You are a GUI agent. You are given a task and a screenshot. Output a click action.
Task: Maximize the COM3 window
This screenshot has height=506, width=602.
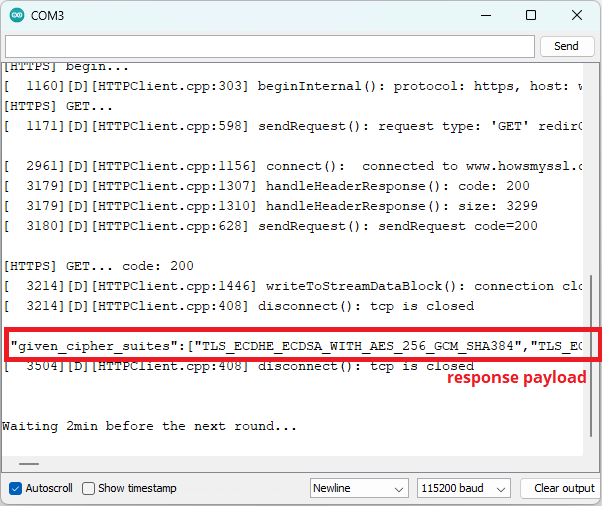point(531,15)
